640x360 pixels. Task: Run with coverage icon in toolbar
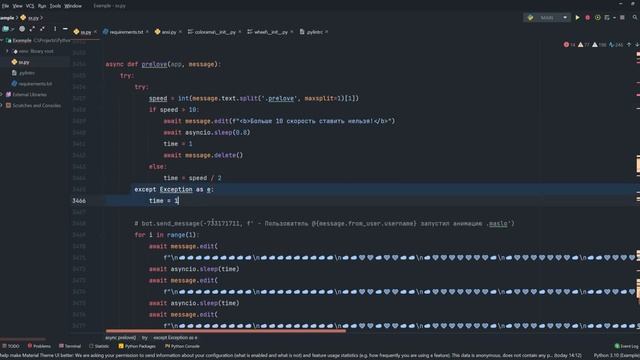[598, 18]
